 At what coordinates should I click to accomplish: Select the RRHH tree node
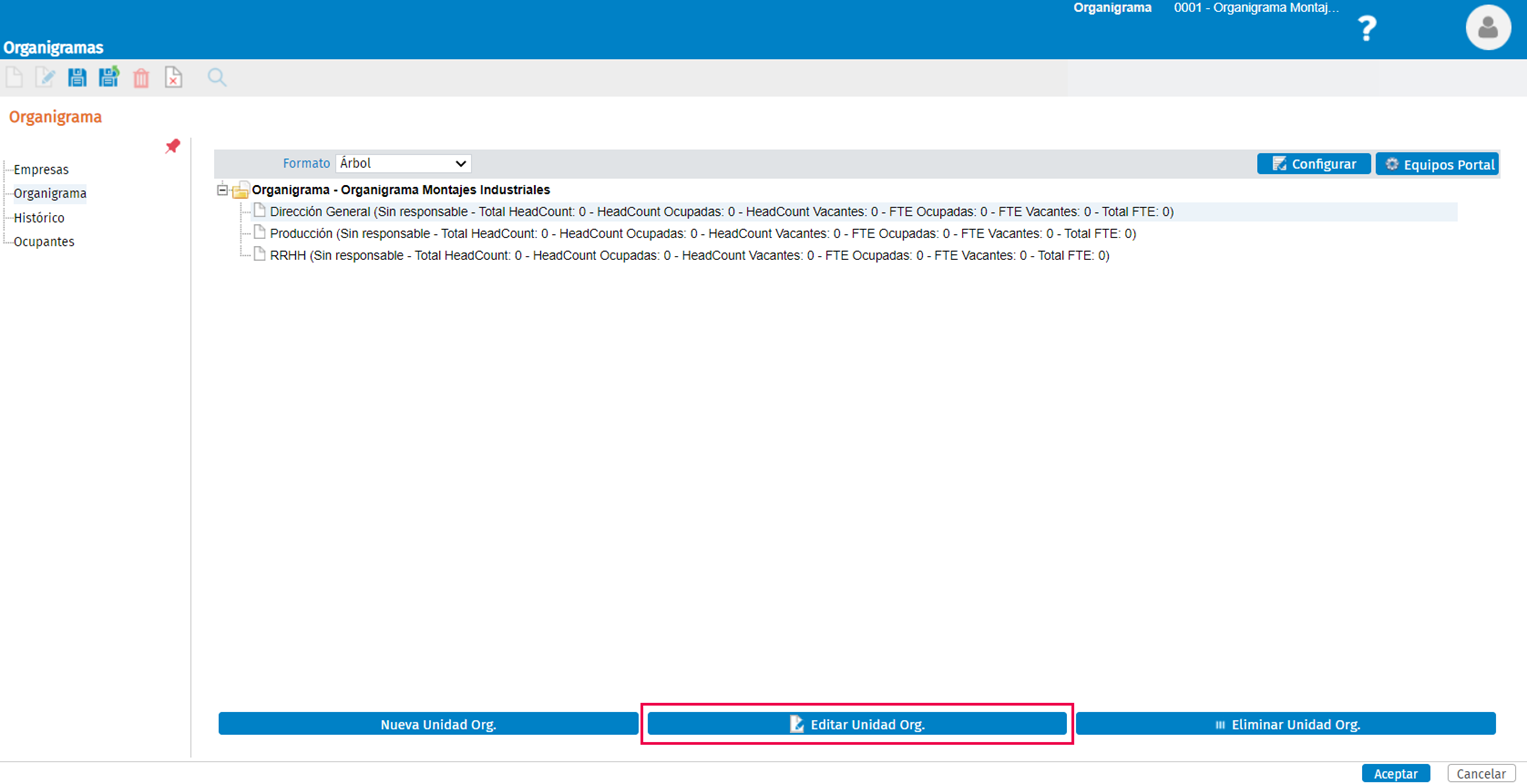pyautogui.click(x=690, y=256)
